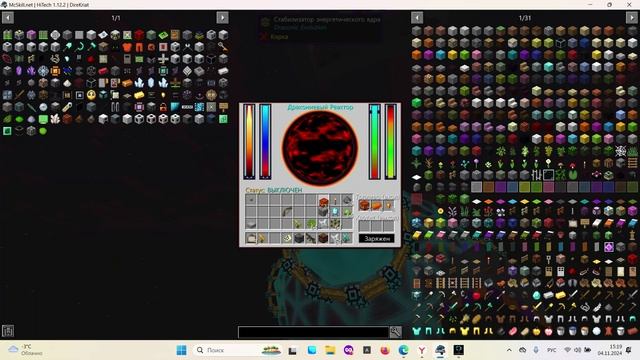Screen dimensions: 640x360
Task: Pick the orange padlock item in bookmarks
Action: [x=163, y=107]
